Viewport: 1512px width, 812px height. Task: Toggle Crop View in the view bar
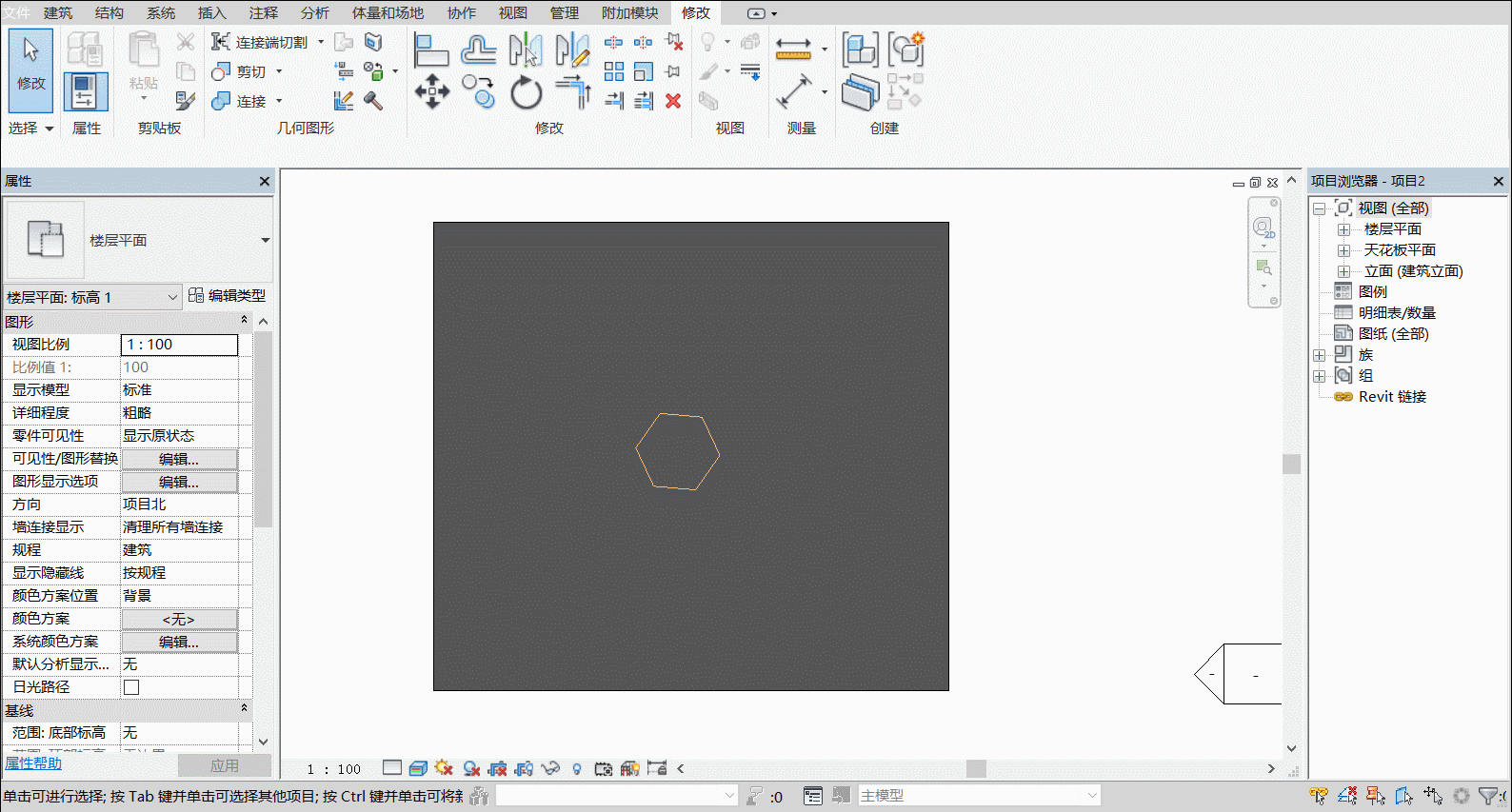coord(497,768)
